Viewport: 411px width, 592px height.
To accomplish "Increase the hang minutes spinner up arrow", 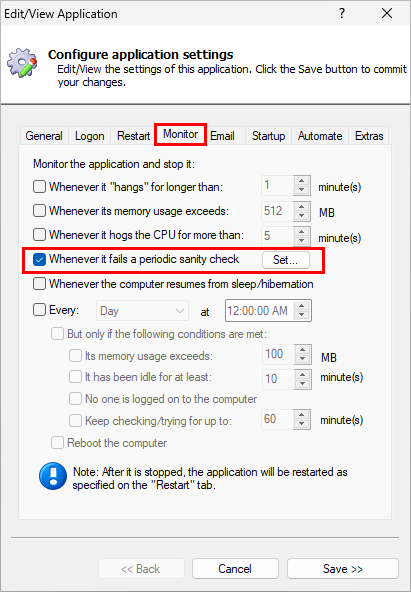I will [x=302, y=181].
